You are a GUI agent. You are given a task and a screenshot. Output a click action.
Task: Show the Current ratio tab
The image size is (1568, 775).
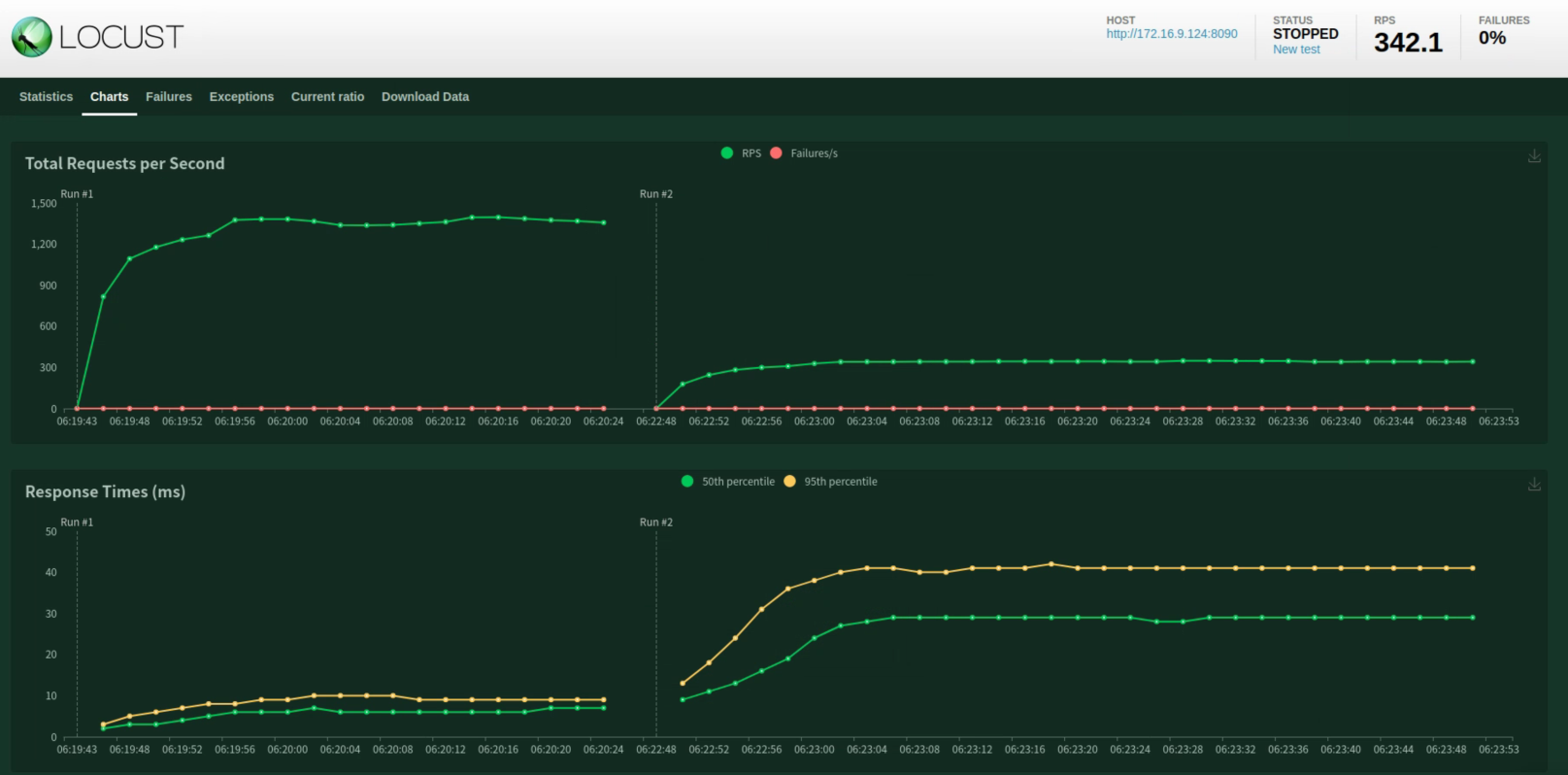click(327, 97)
